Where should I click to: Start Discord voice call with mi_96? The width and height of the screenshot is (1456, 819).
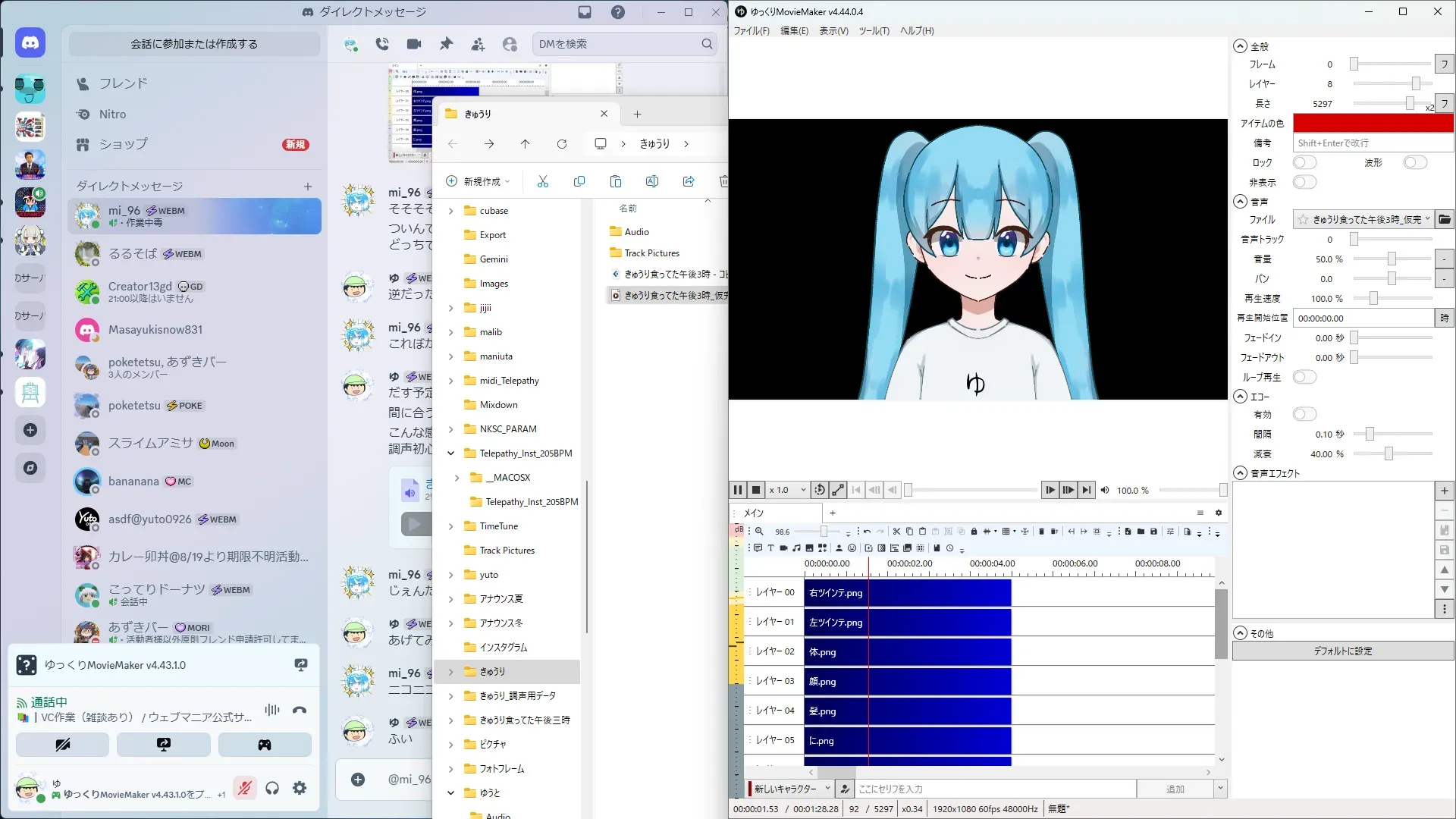click(382, 44)
